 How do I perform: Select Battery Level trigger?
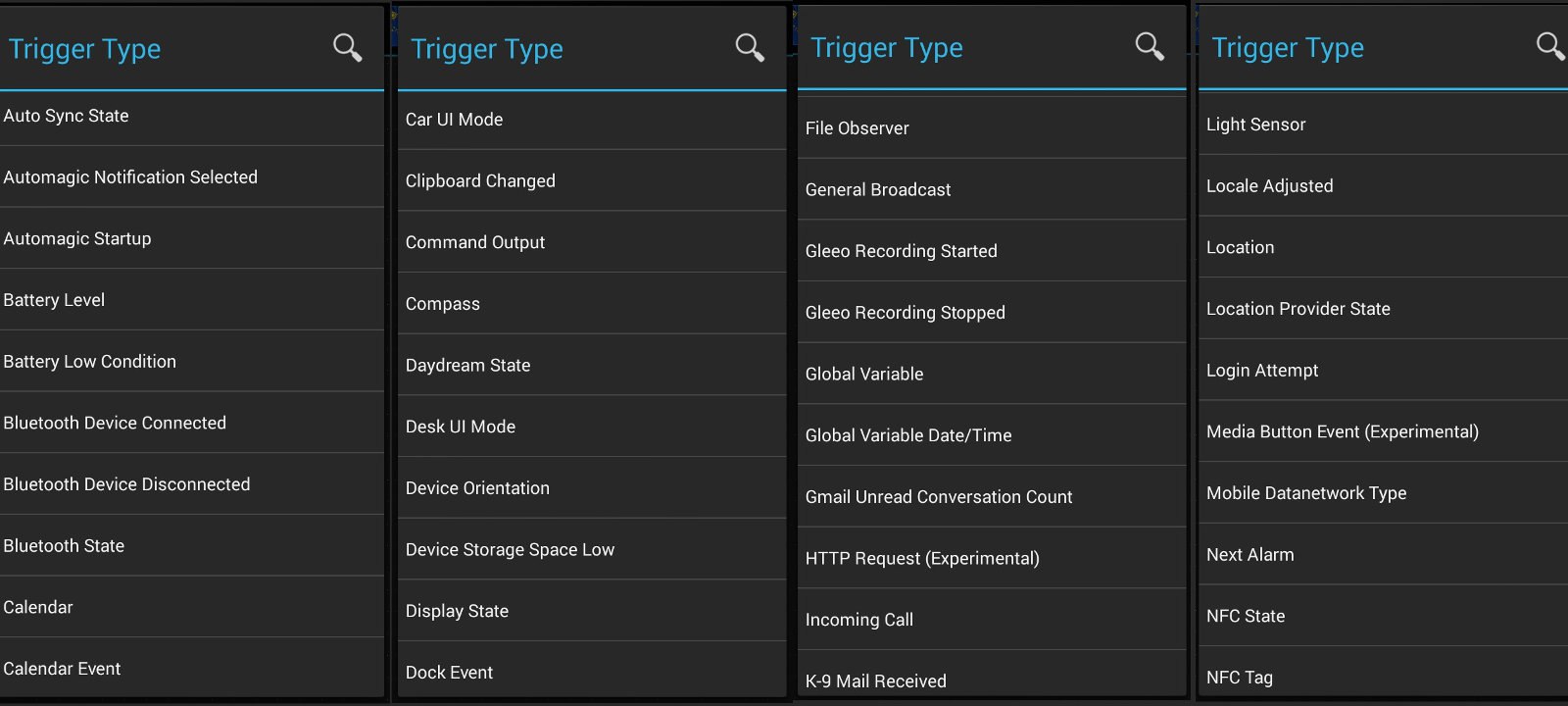coord(192,300)
